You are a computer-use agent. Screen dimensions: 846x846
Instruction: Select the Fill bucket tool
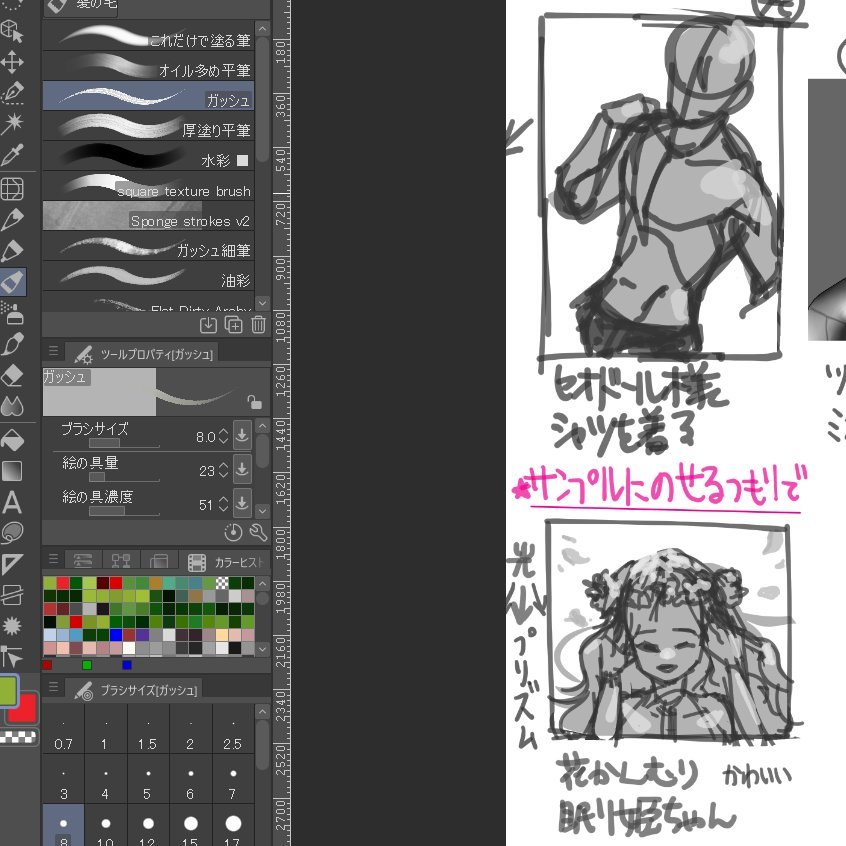(12, 440)
